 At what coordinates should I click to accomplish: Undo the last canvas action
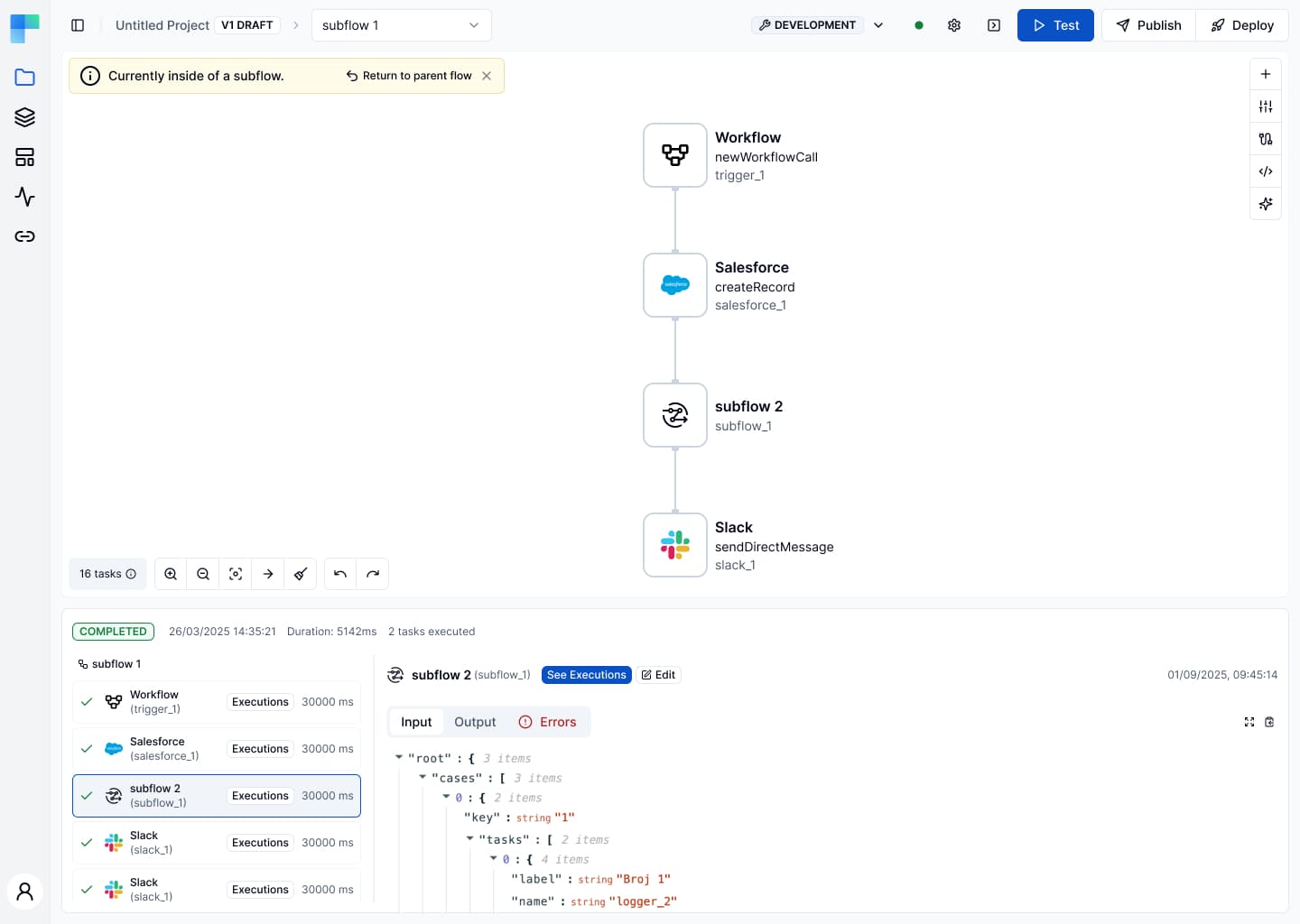[340, 574]
